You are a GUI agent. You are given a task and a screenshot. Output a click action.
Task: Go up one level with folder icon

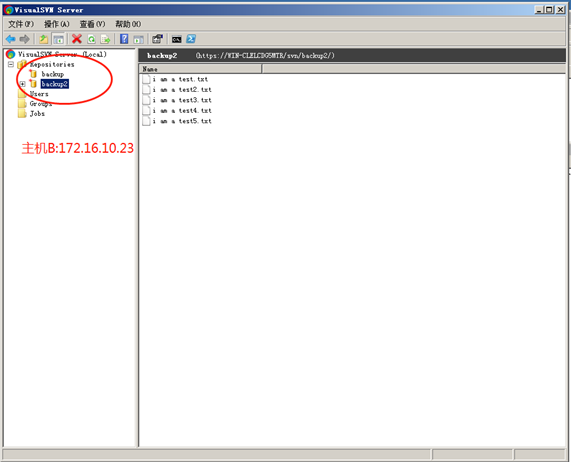click(x=44, y=39)
